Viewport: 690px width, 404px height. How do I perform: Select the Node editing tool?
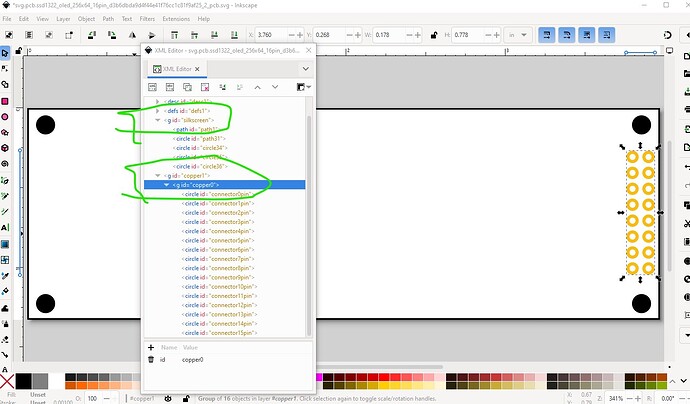point(5,69)
